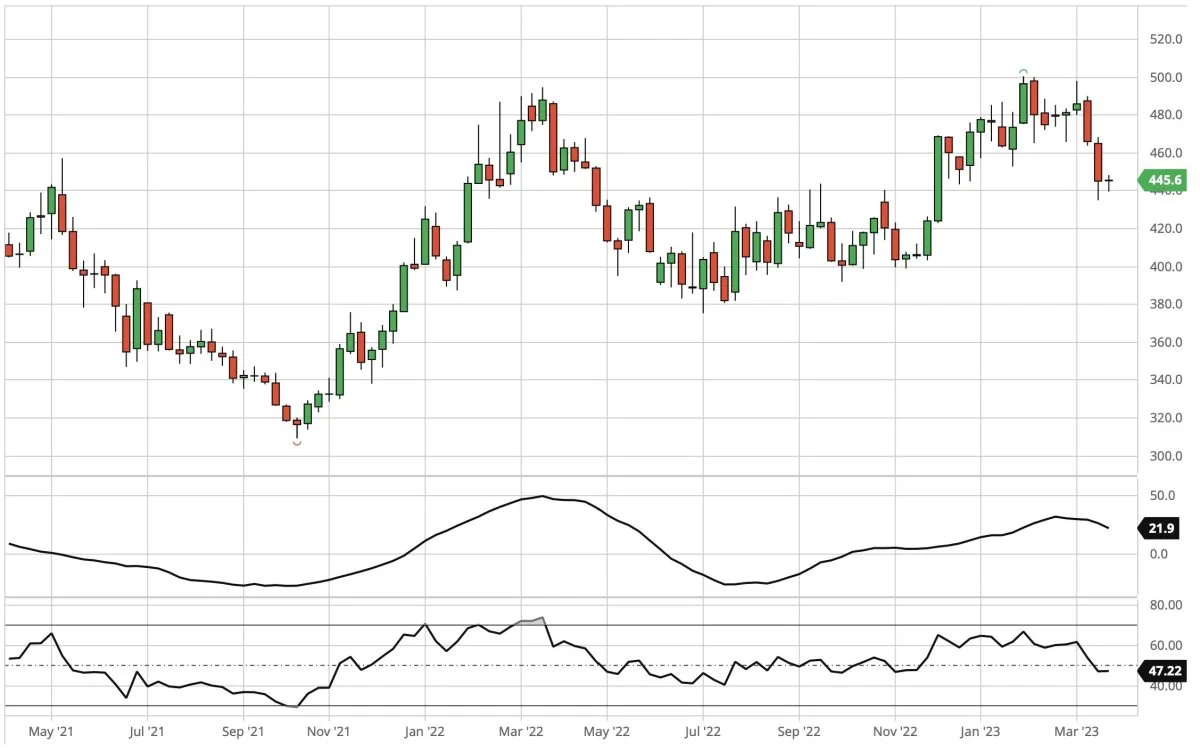
Task: Click the 520.0 price axis label
Action: [x=1166, y=39]
